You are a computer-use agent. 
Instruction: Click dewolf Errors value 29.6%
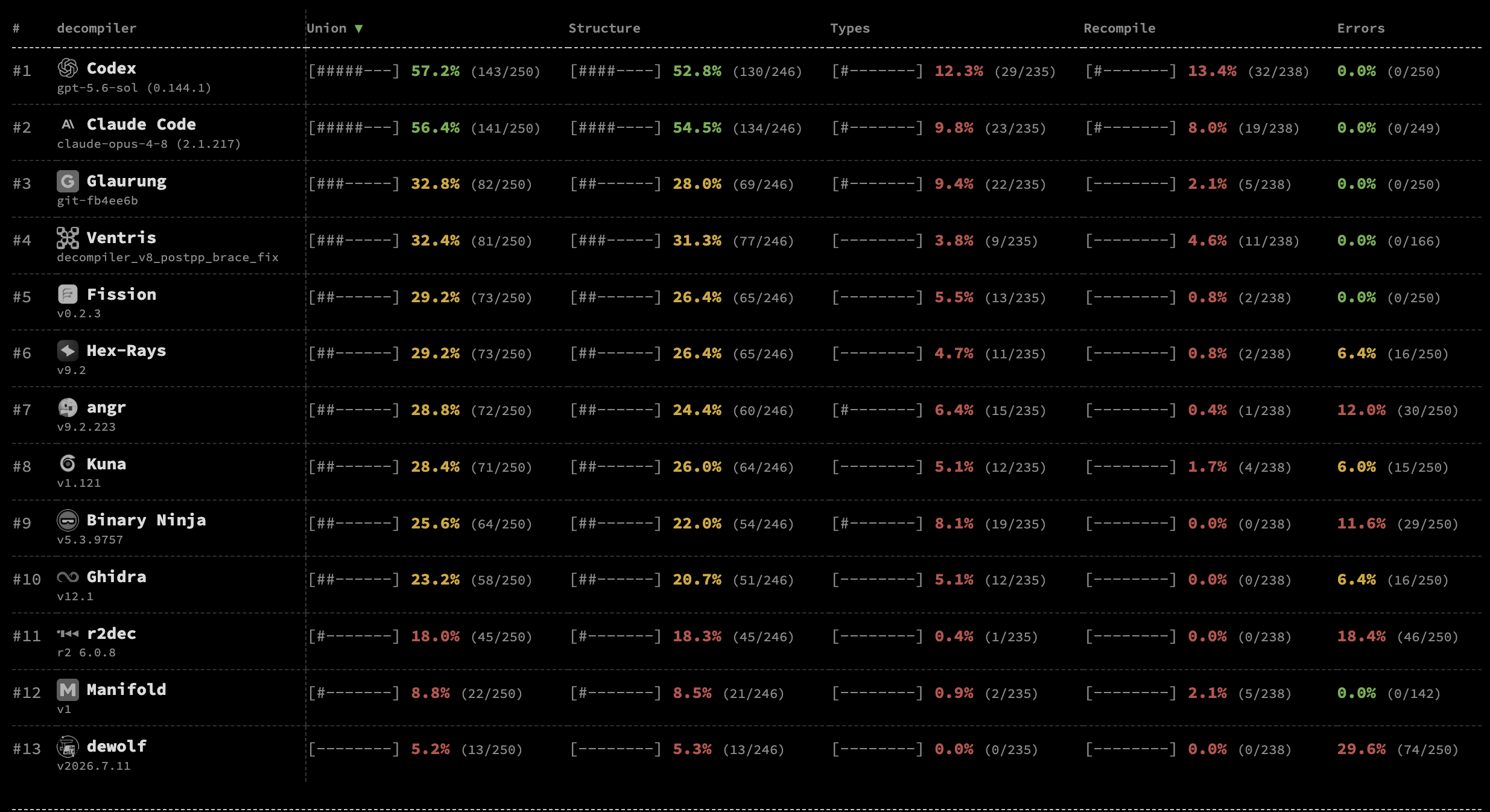(x=1362, y=749)
